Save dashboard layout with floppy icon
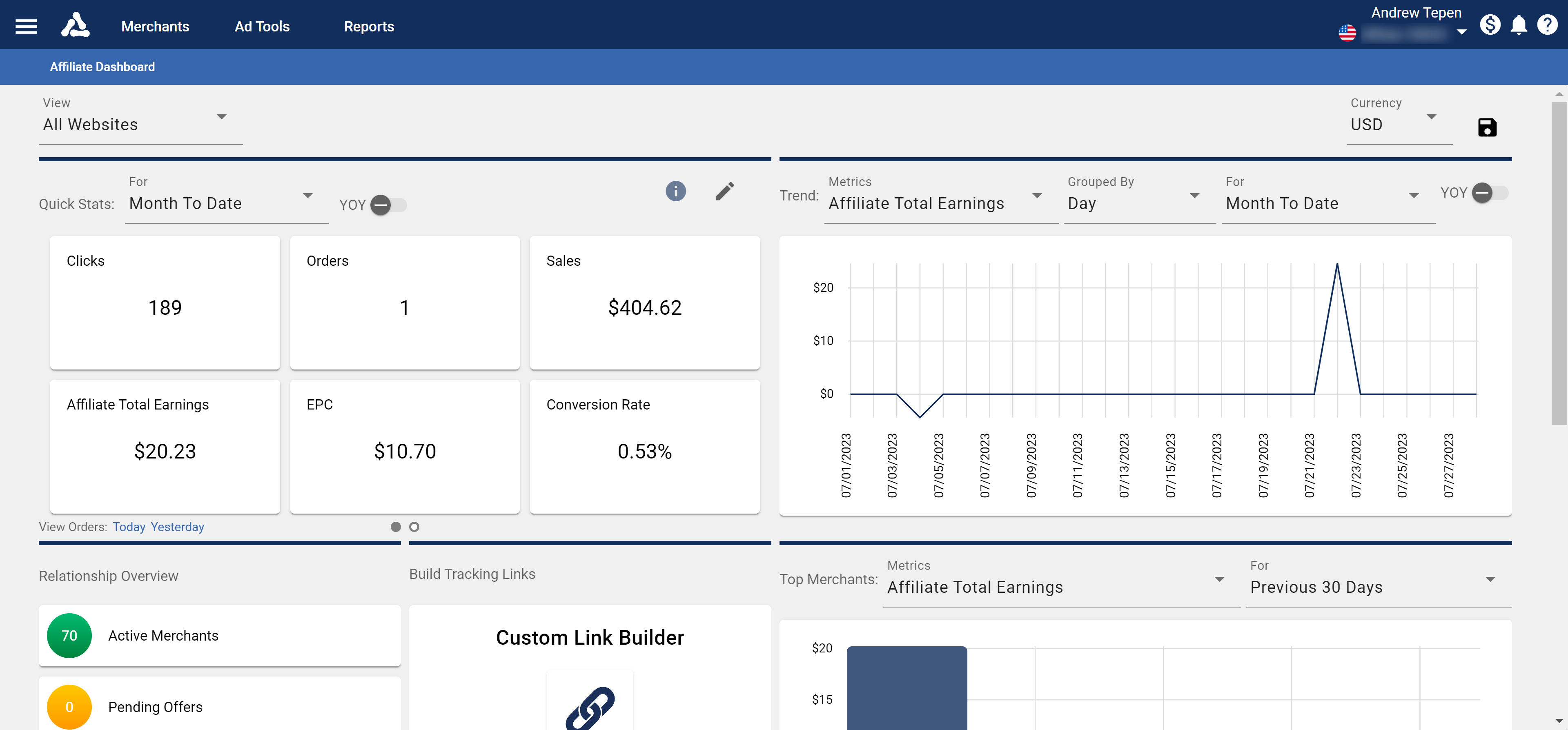 1487,127
